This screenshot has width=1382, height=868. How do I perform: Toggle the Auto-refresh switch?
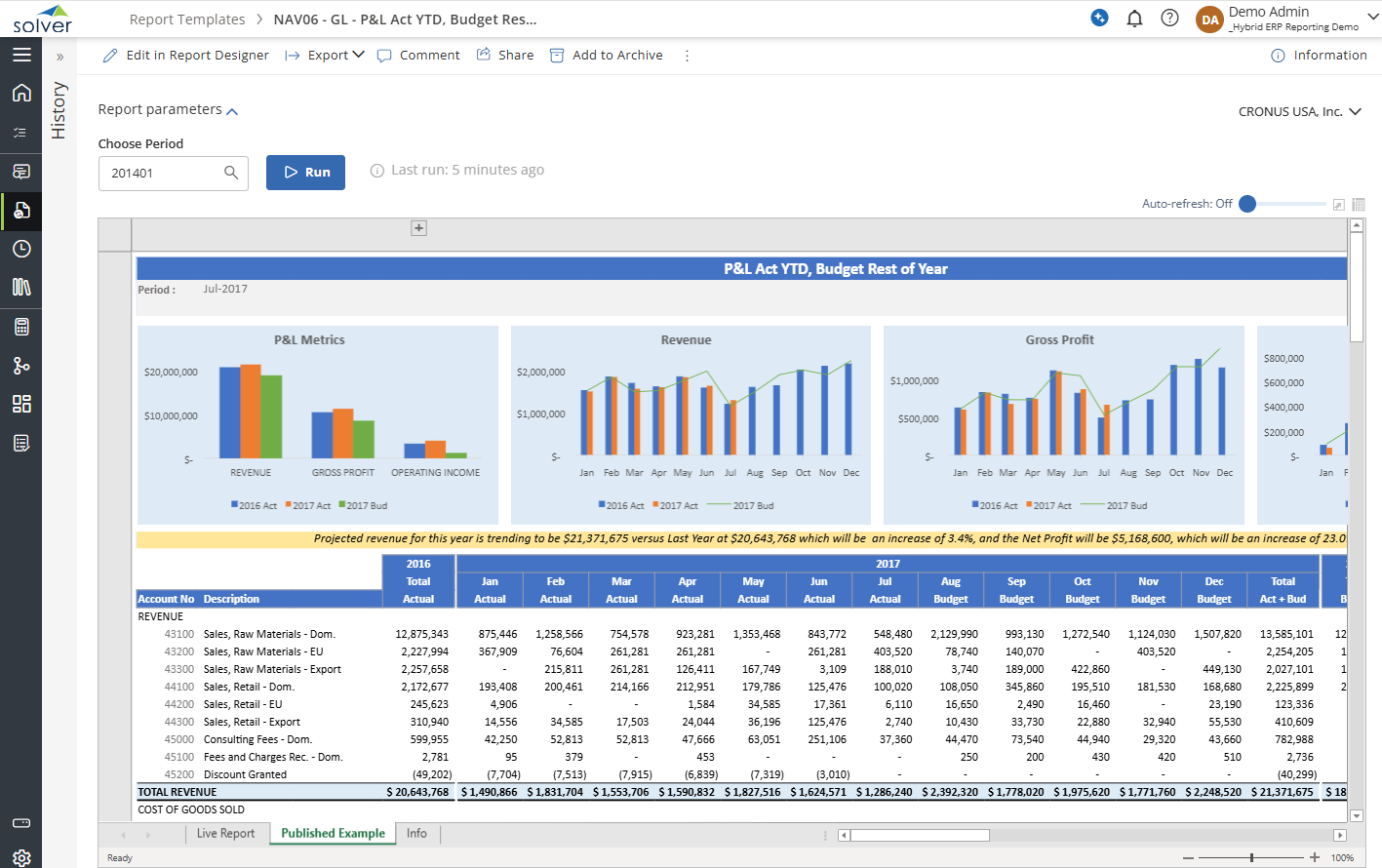pyautogui.click(x=1248, y=204)
